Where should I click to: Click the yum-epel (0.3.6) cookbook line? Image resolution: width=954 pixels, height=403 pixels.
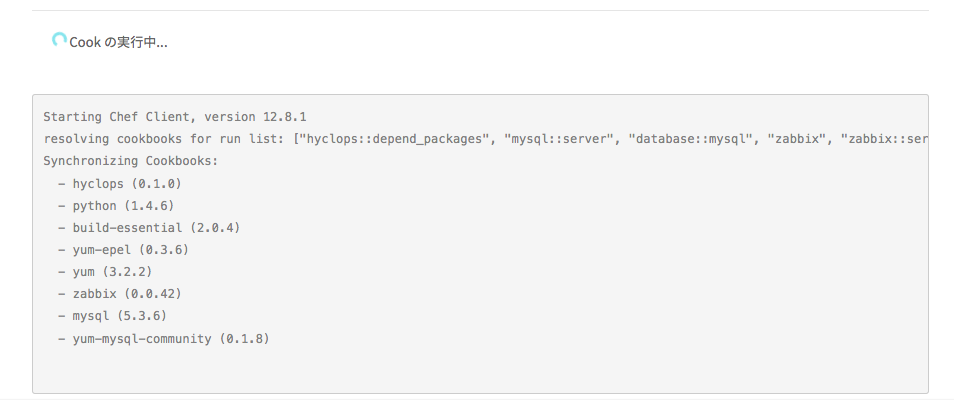(x=124, y=250)
